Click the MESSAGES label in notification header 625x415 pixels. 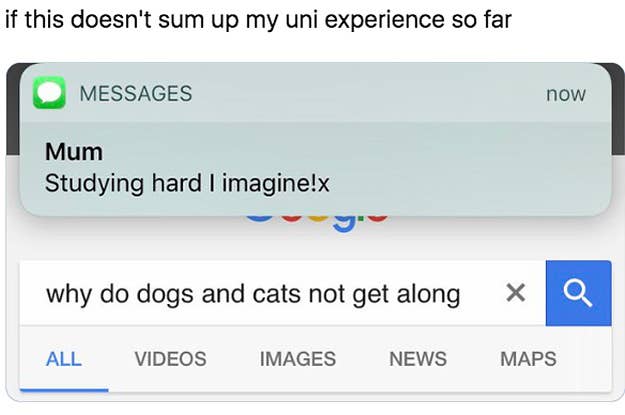tap(135, 94)
